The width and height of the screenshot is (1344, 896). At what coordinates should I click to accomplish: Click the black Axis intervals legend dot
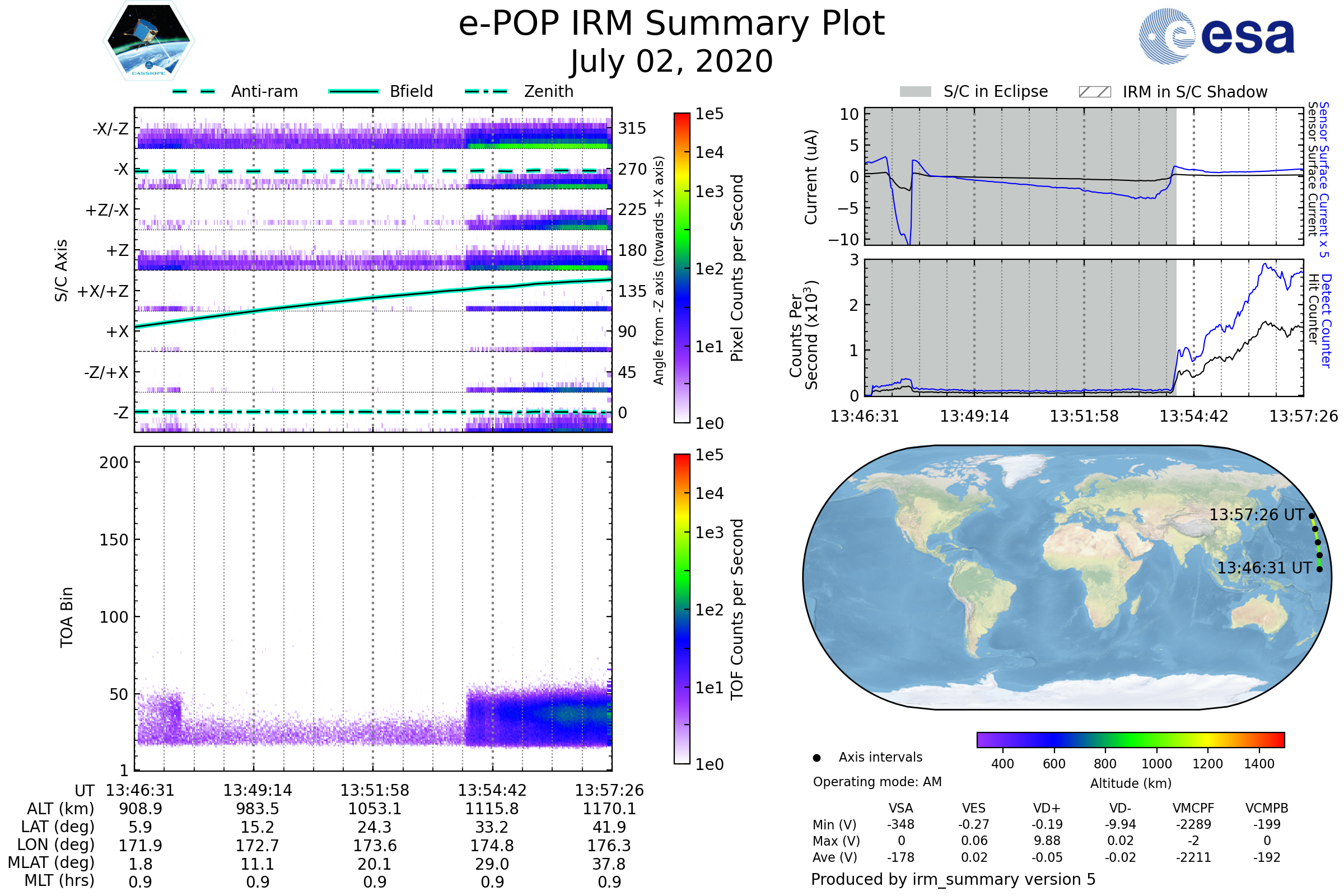pos(816,758)
